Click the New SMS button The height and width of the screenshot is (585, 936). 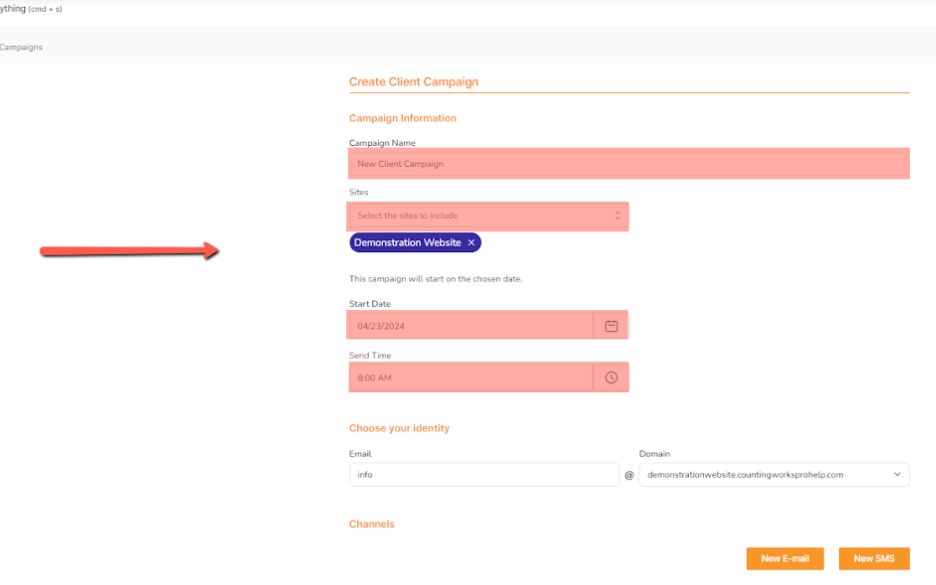pyautogui.click(x=873, y=558)
